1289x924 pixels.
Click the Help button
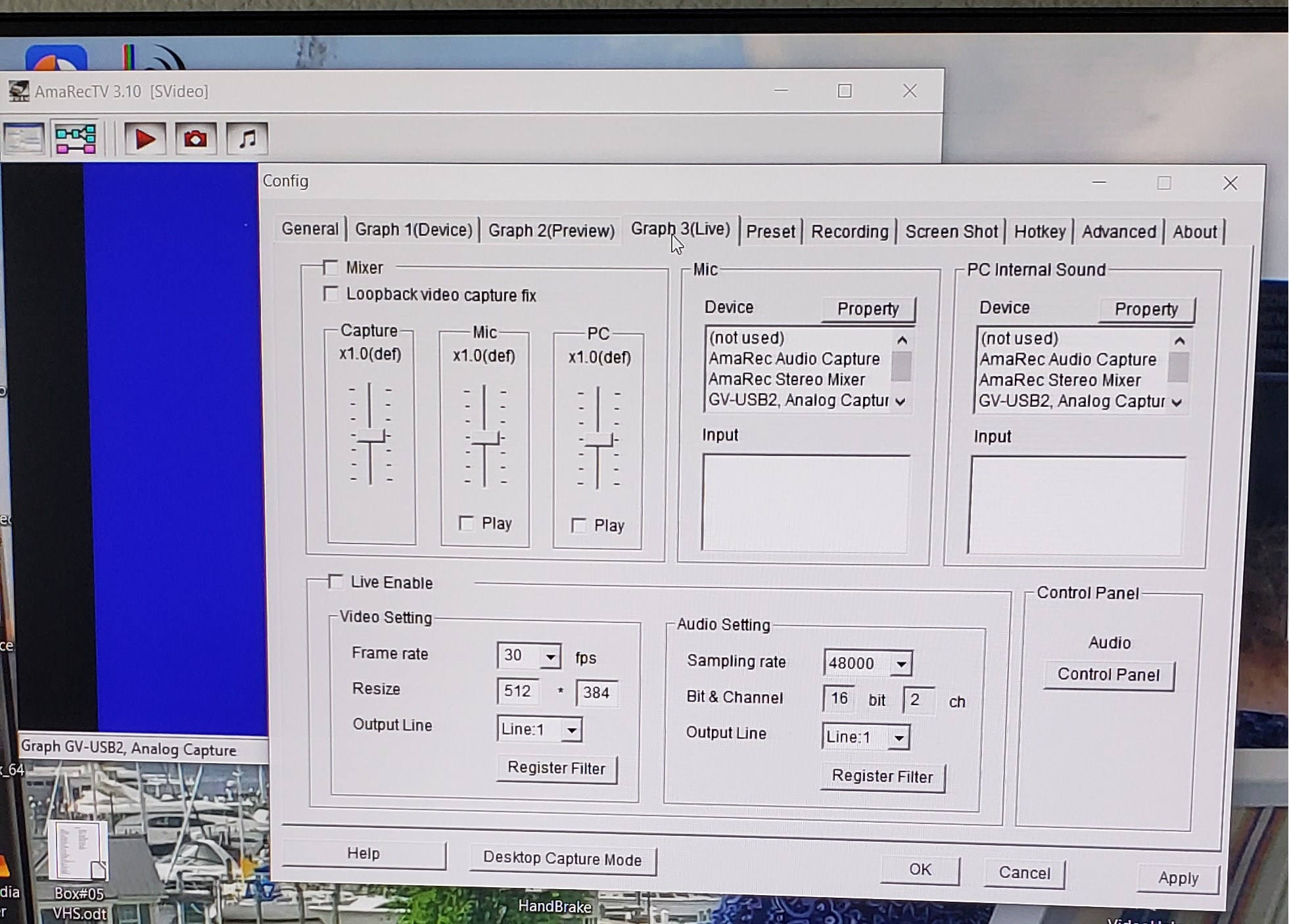point(363,854)
